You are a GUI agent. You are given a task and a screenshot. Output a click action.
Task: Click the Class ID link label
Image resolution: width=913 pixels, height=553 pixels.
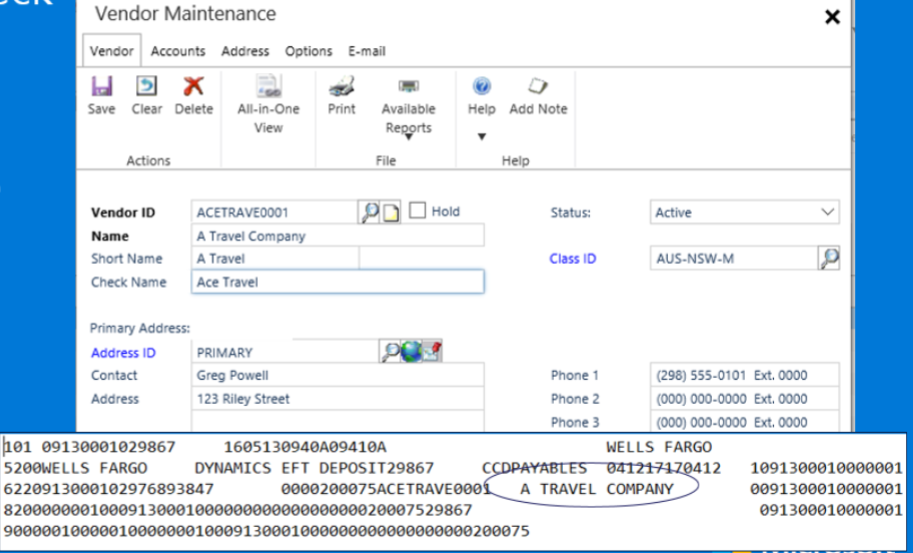pos(573,259)
